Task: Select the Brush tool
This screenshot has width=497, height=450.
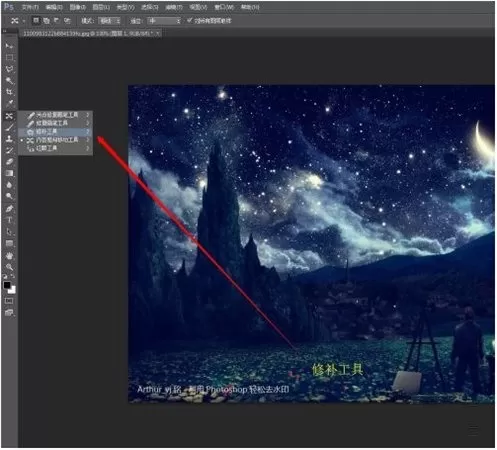Action: click(9, 127)
